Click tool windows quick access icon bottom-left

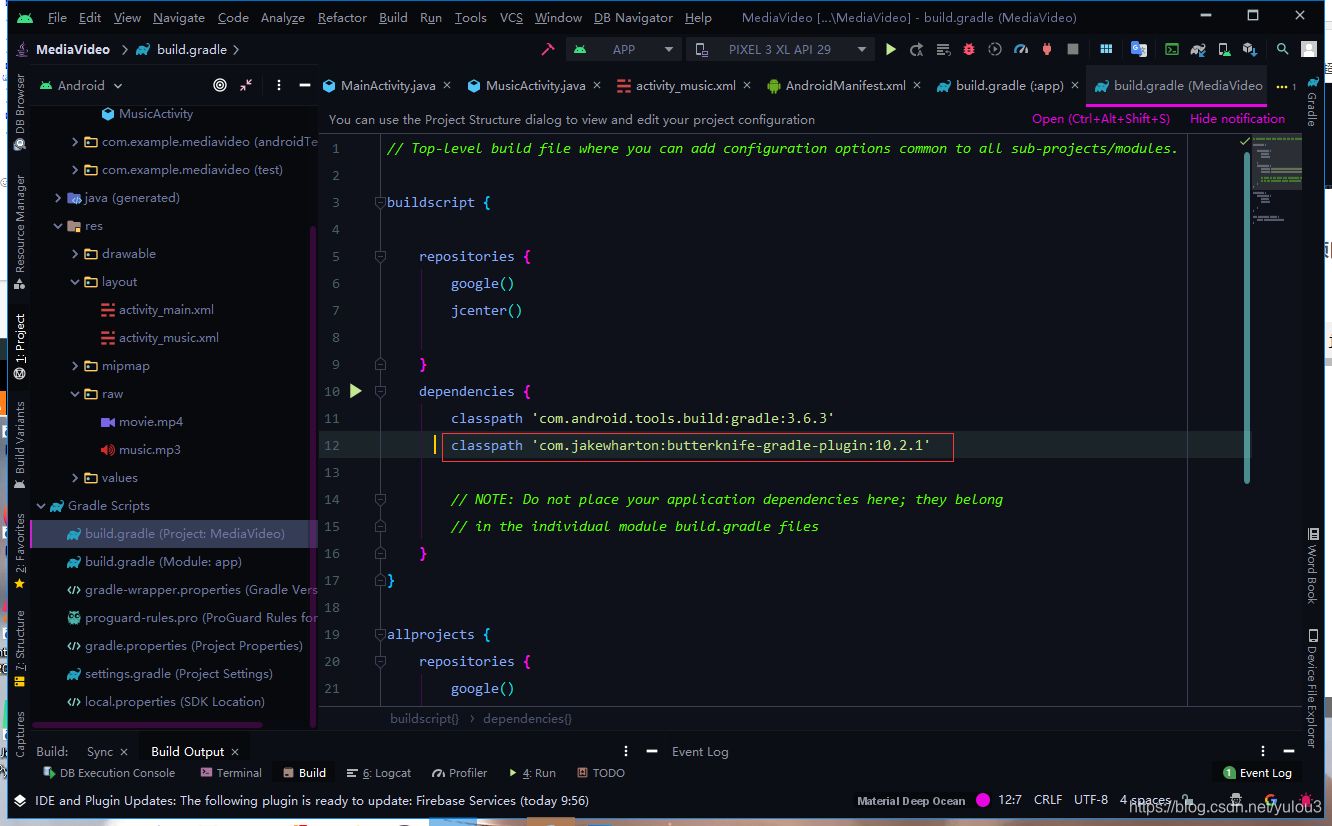click(x=19, y=800)
